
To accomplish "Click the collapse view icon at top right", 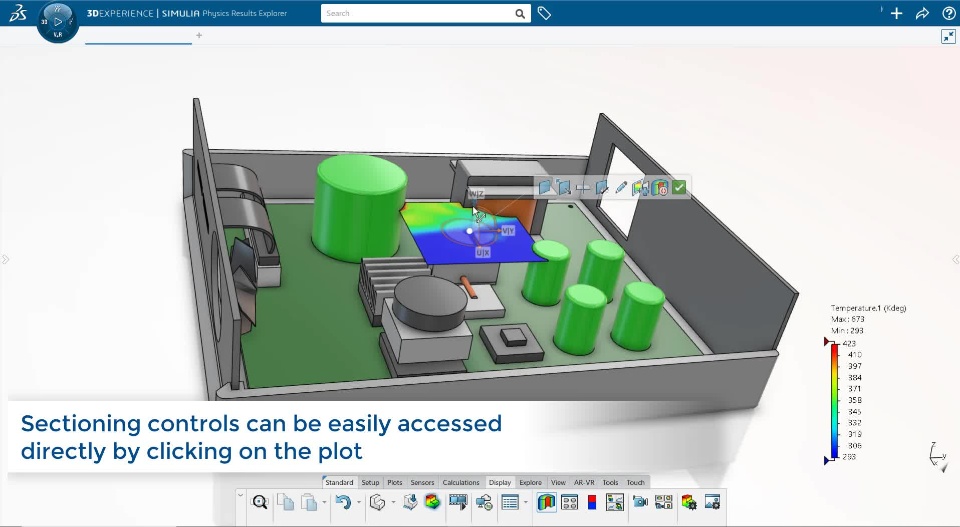I will [x=948, y=37].
